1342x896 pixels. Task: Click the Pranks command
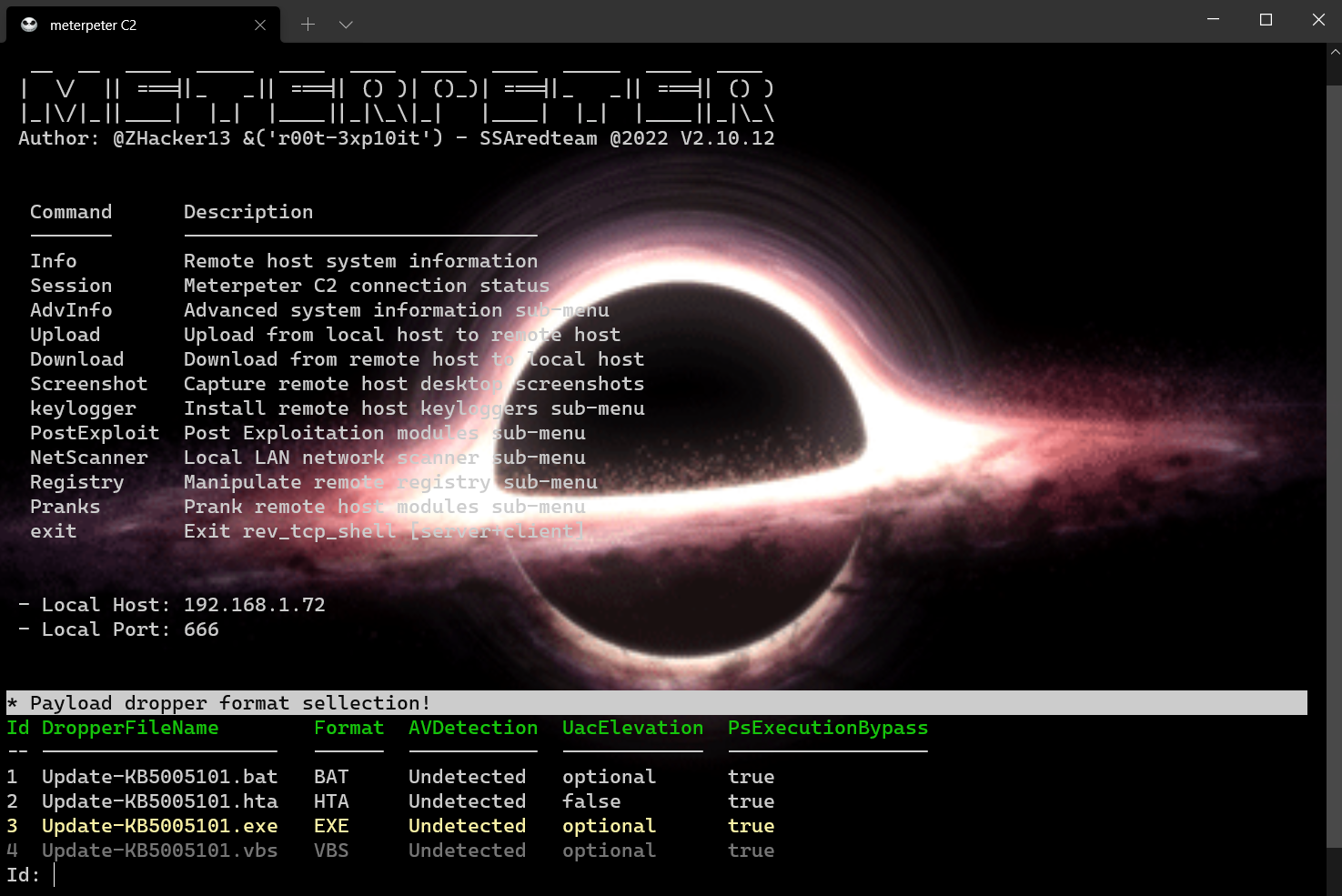[66, 507]
